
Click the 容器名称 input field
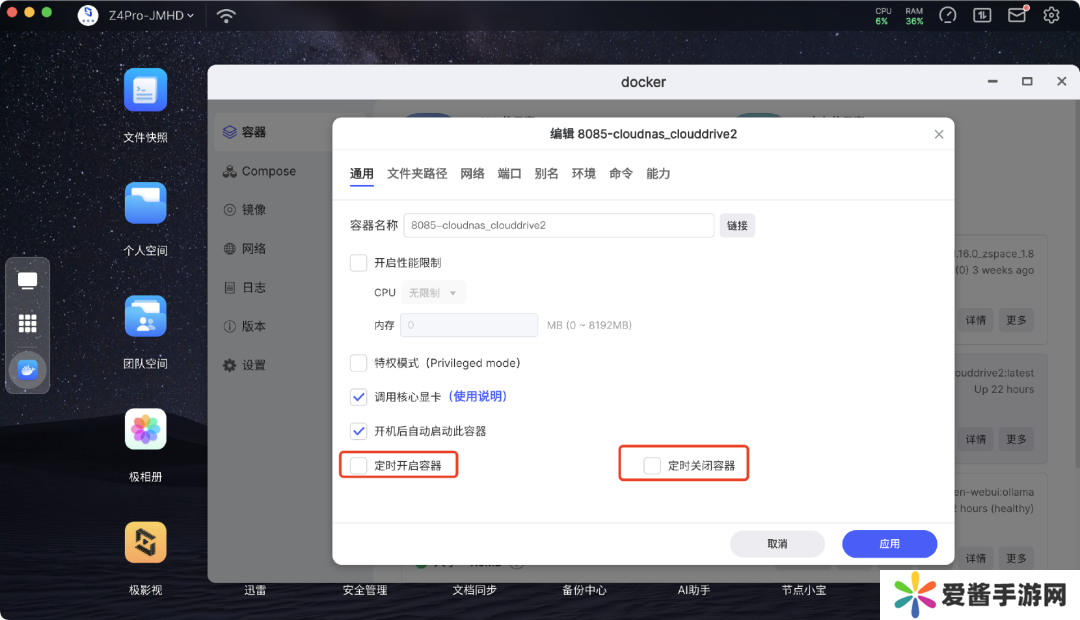point(558,225)
